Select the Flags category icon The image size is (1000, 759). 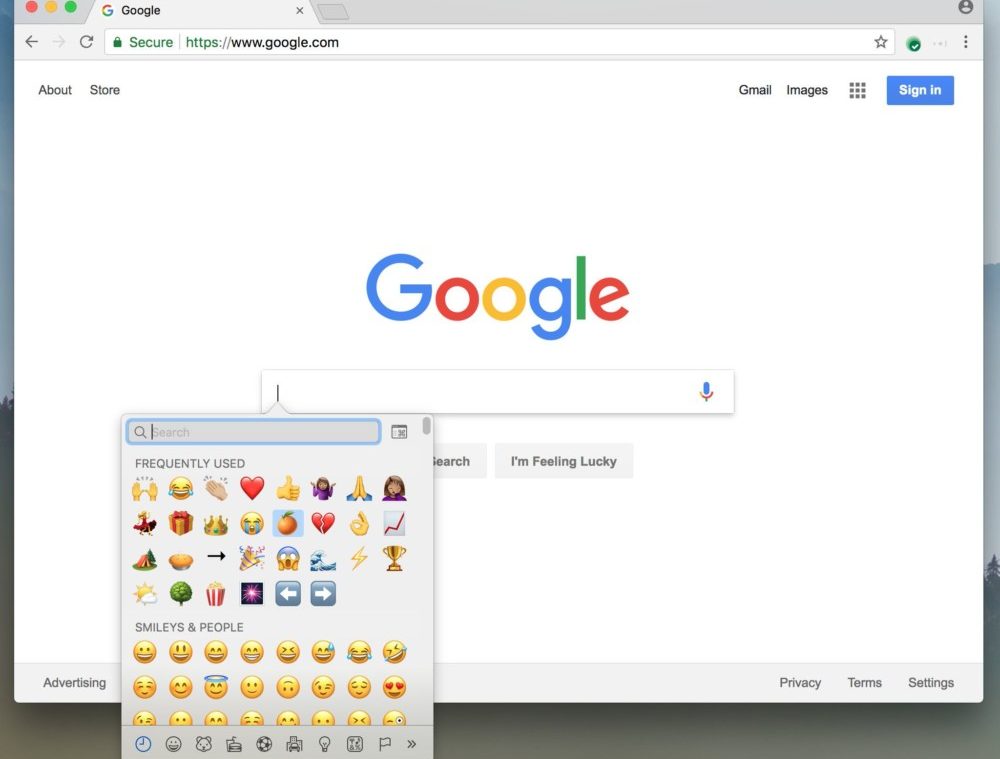click(384, 743)
